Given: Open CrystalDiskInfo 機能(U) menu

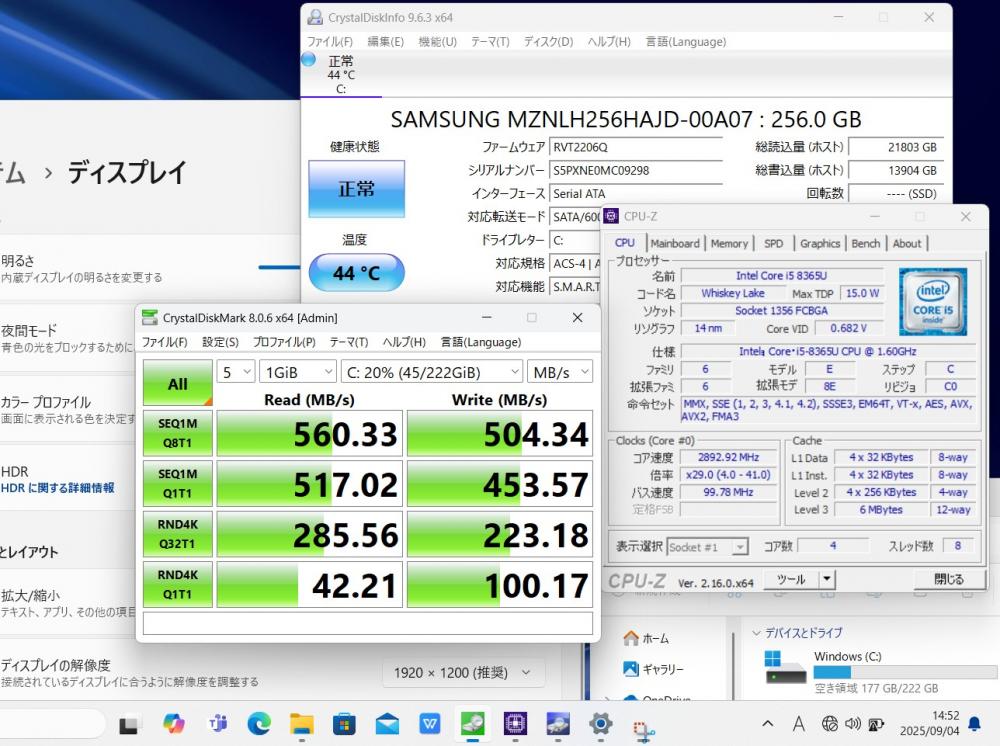Looking at the screenshot, I should tap(438, 41).
